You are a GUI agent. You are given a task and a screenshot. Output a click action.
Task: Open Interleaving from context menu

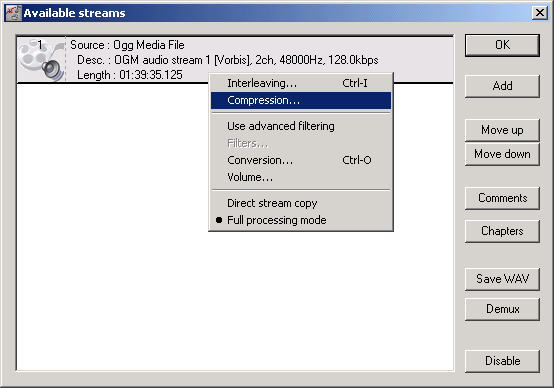tap(301, 83)
